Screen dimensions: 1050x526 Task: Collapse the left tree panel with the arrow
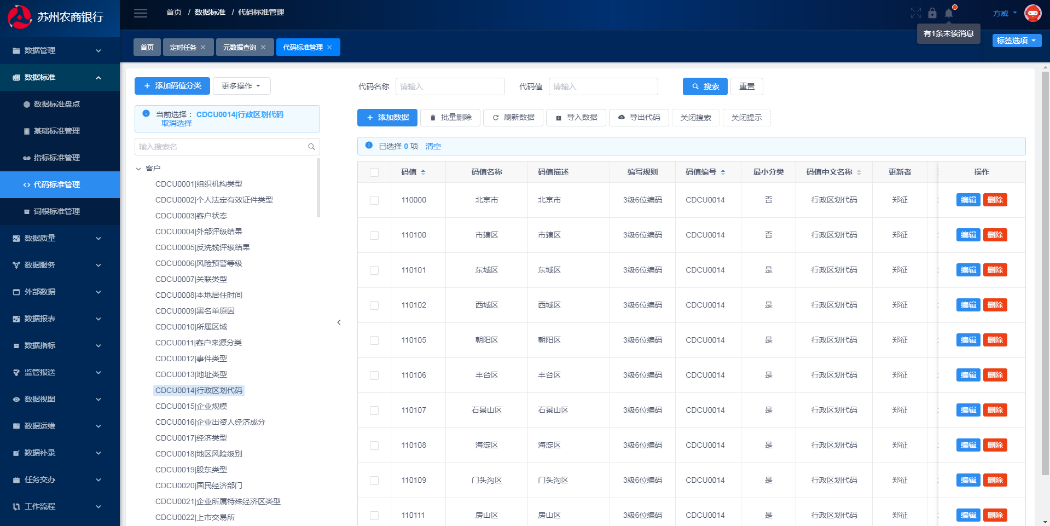coord(339,322)
